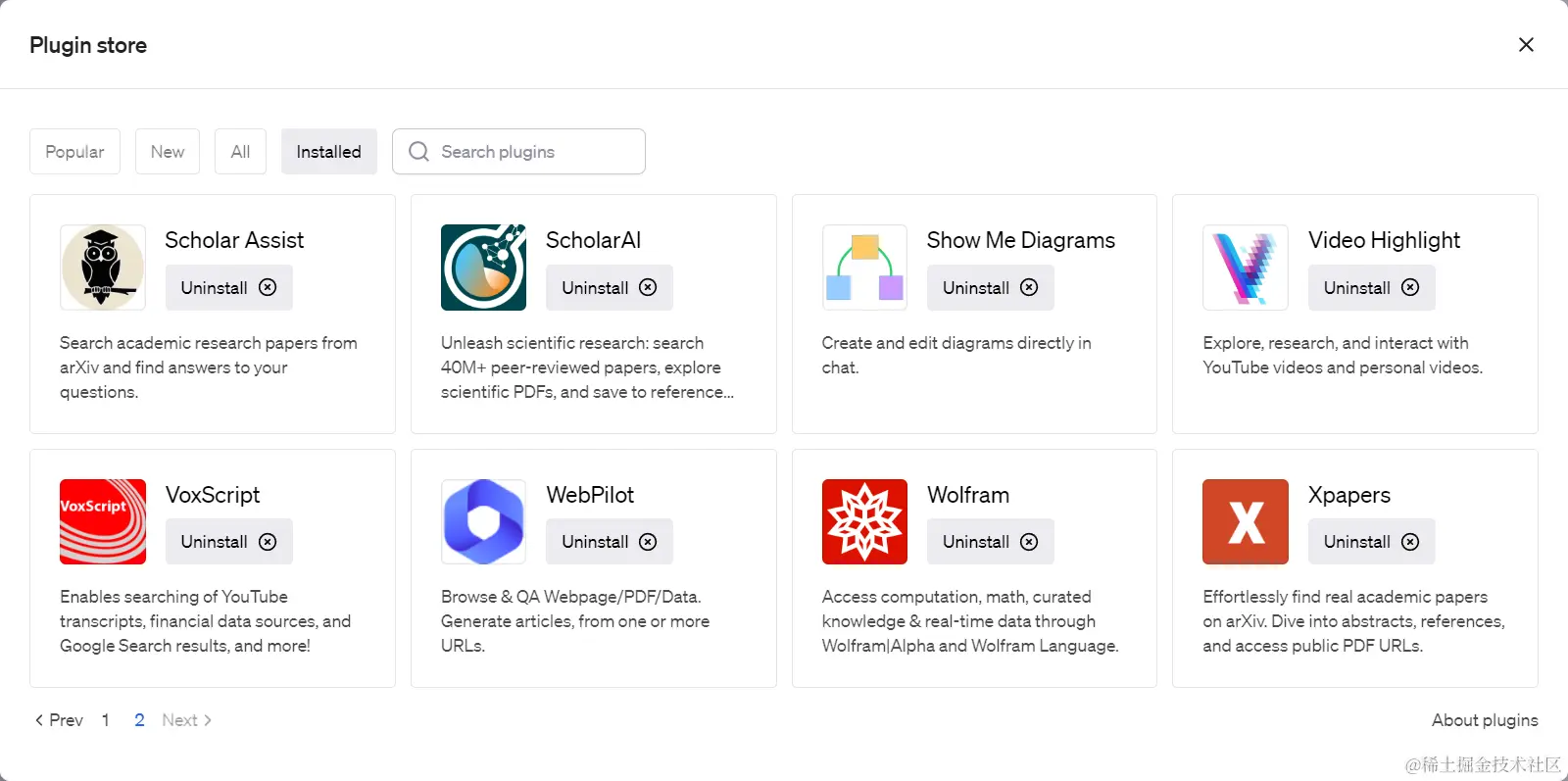Click the Video Highlight plugin logo

coord(1246,268)
